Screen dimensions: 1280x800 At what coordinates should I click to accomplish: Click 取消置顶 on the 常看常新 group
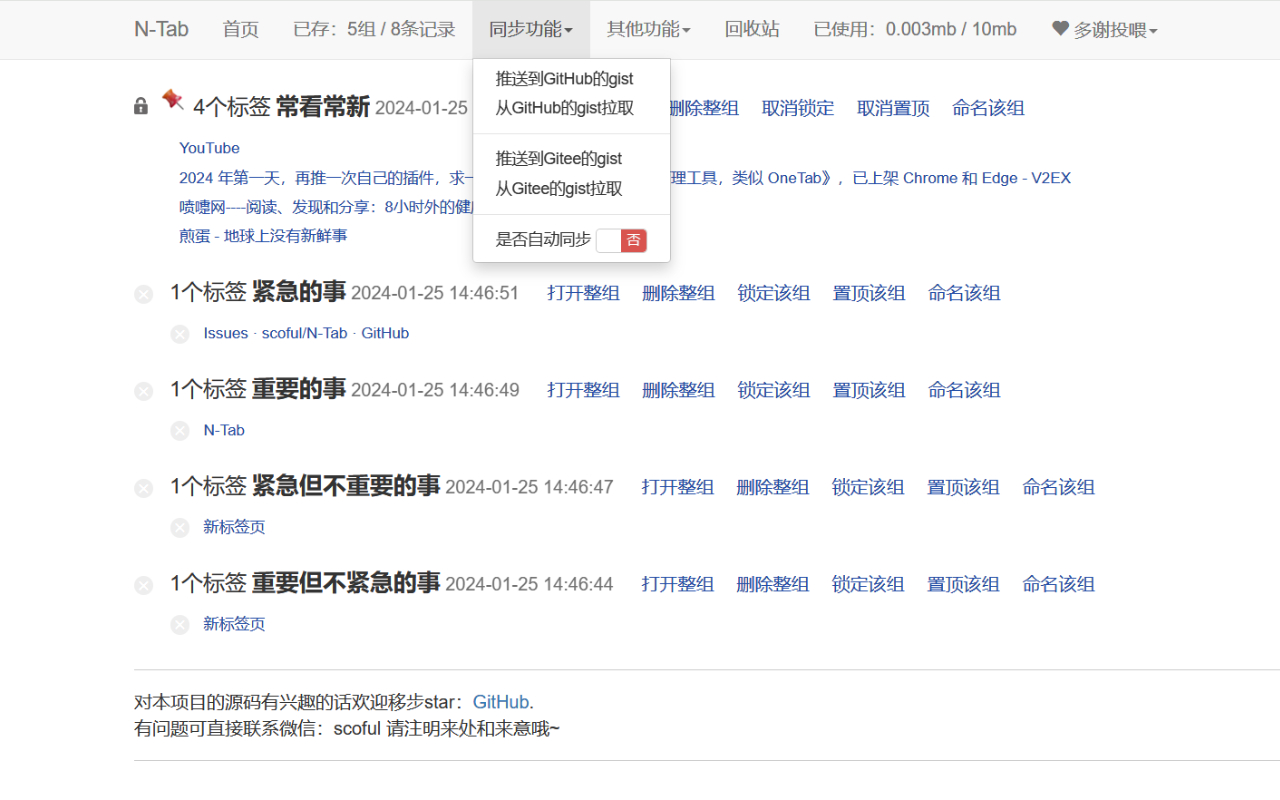892,107
